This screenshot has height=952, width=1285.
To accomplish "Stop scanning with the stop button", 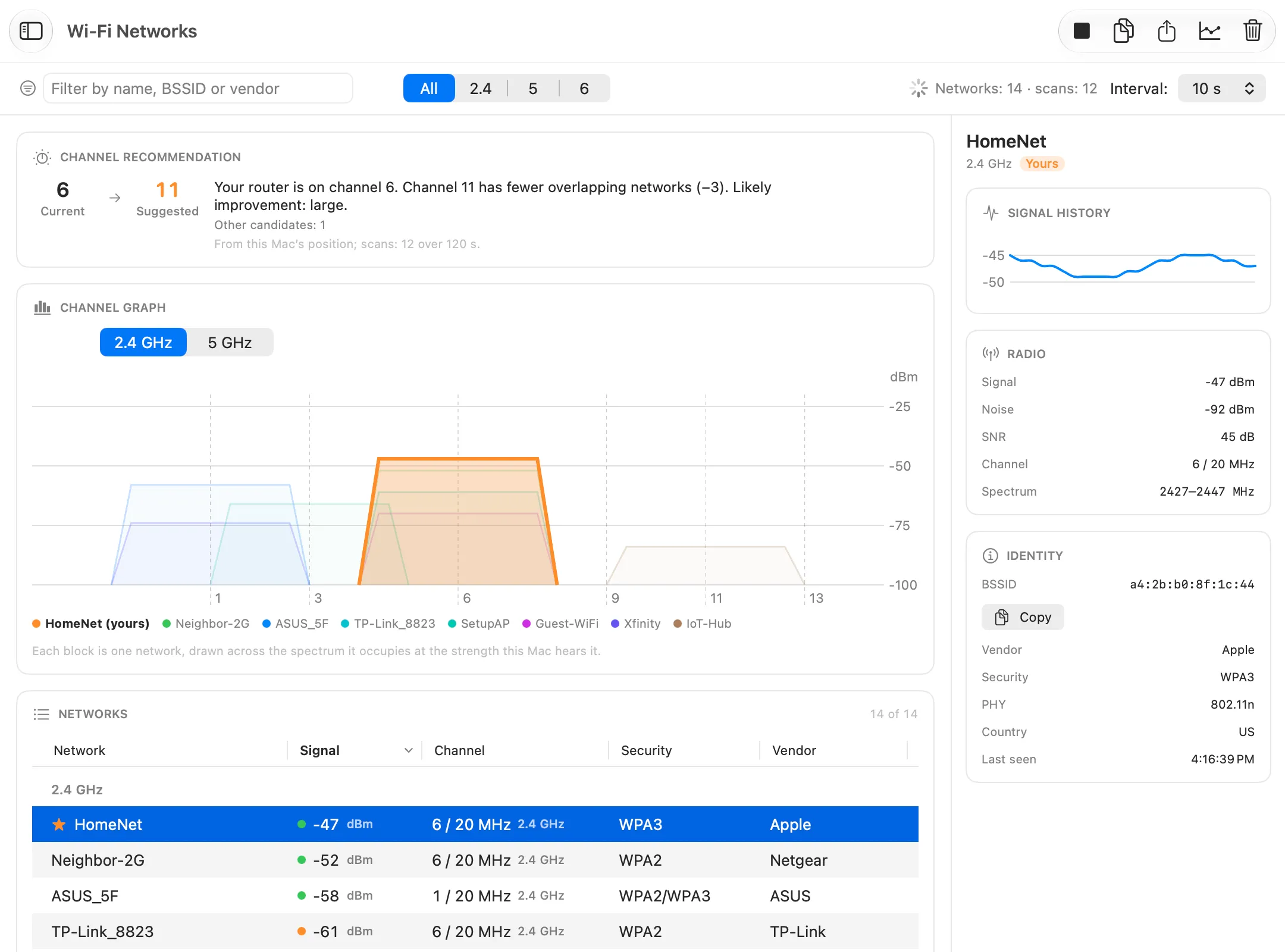I will click(1081, 31).
